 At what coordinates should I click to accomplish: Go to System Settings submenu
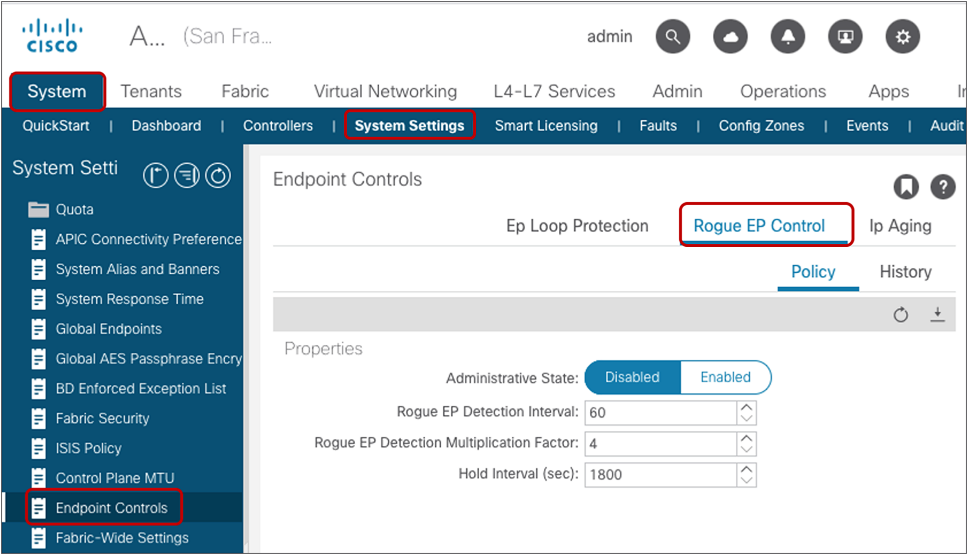409,126
